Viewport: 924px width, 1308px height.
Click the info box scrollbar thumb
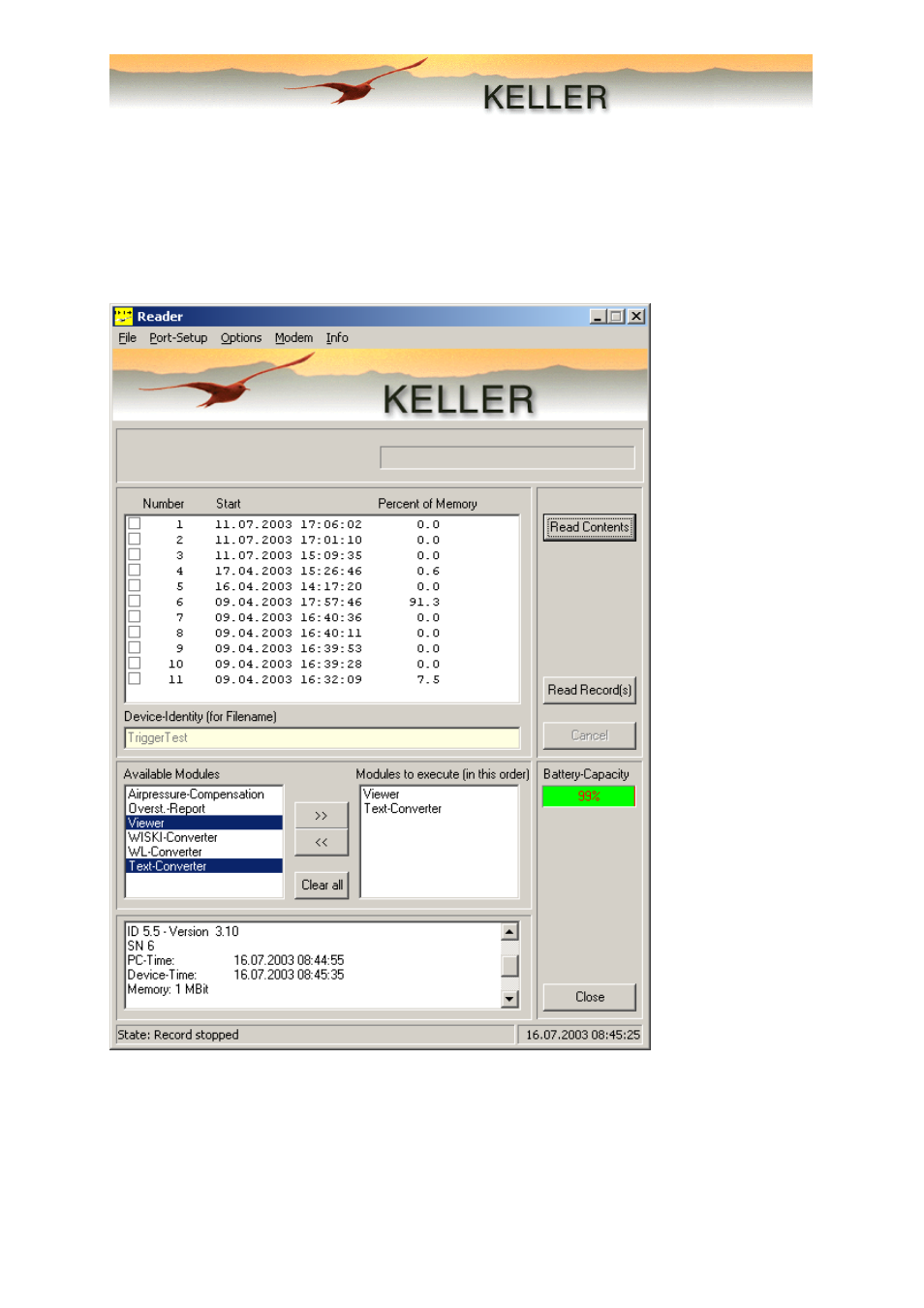[509, 966]
